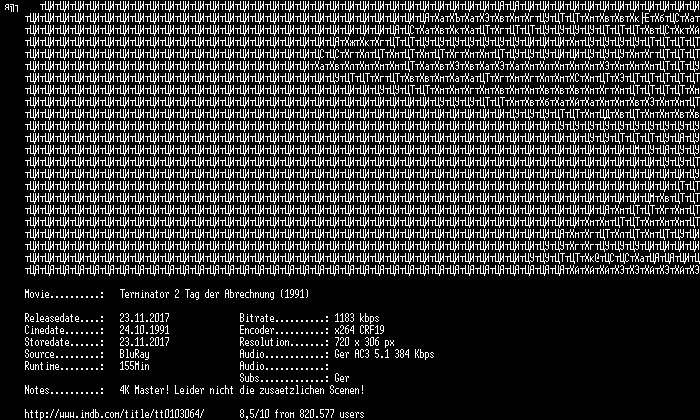Click the empty second Audio field label

coord(284,366)
